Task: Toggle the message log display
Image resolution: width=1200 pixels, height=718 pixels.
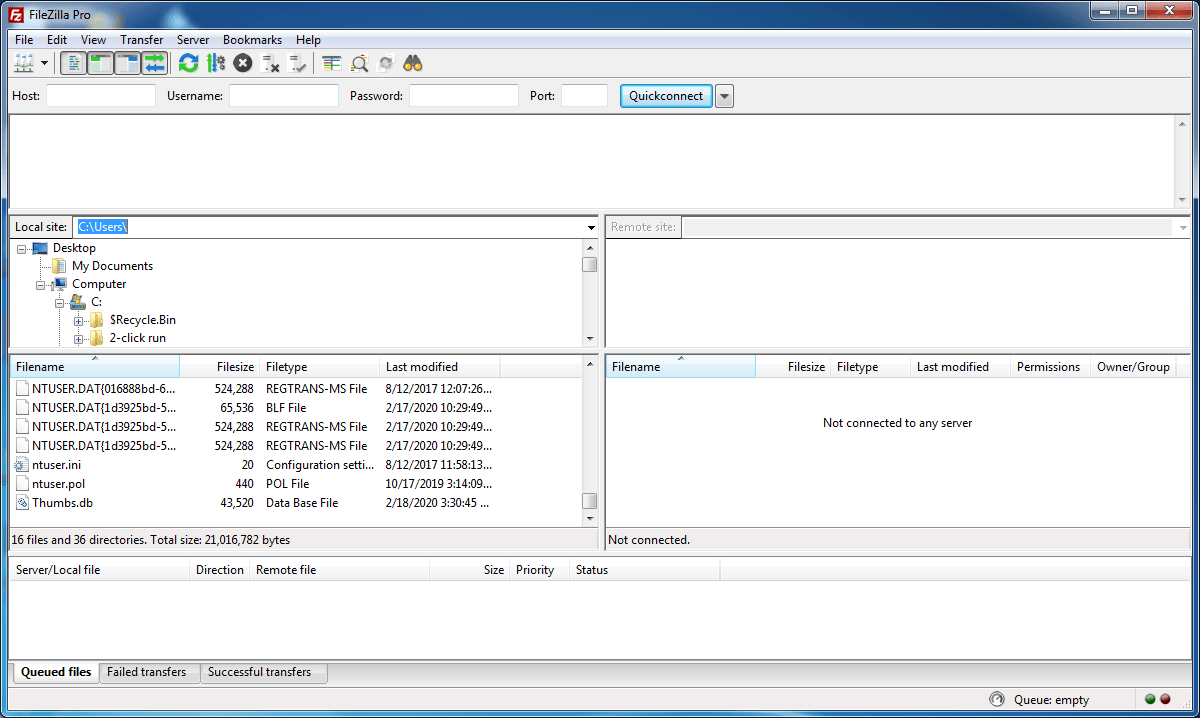Action: [x=73, y=64]
